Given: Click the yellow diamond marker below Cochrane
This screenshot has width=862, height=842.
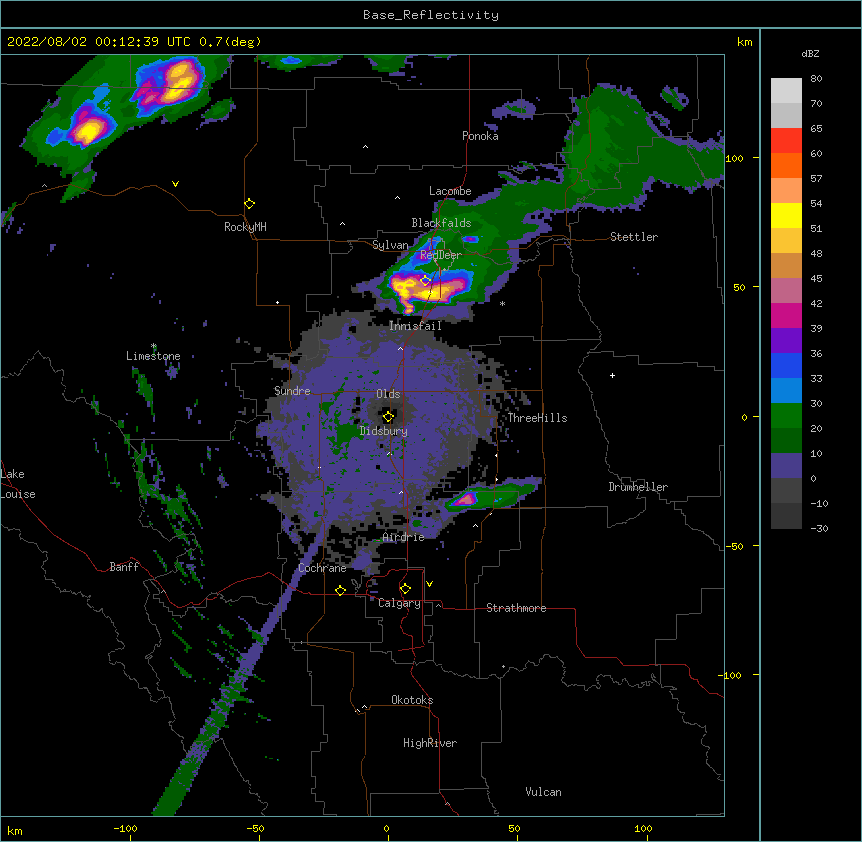Looking at the screenshot, I should [x=340, y=590].
